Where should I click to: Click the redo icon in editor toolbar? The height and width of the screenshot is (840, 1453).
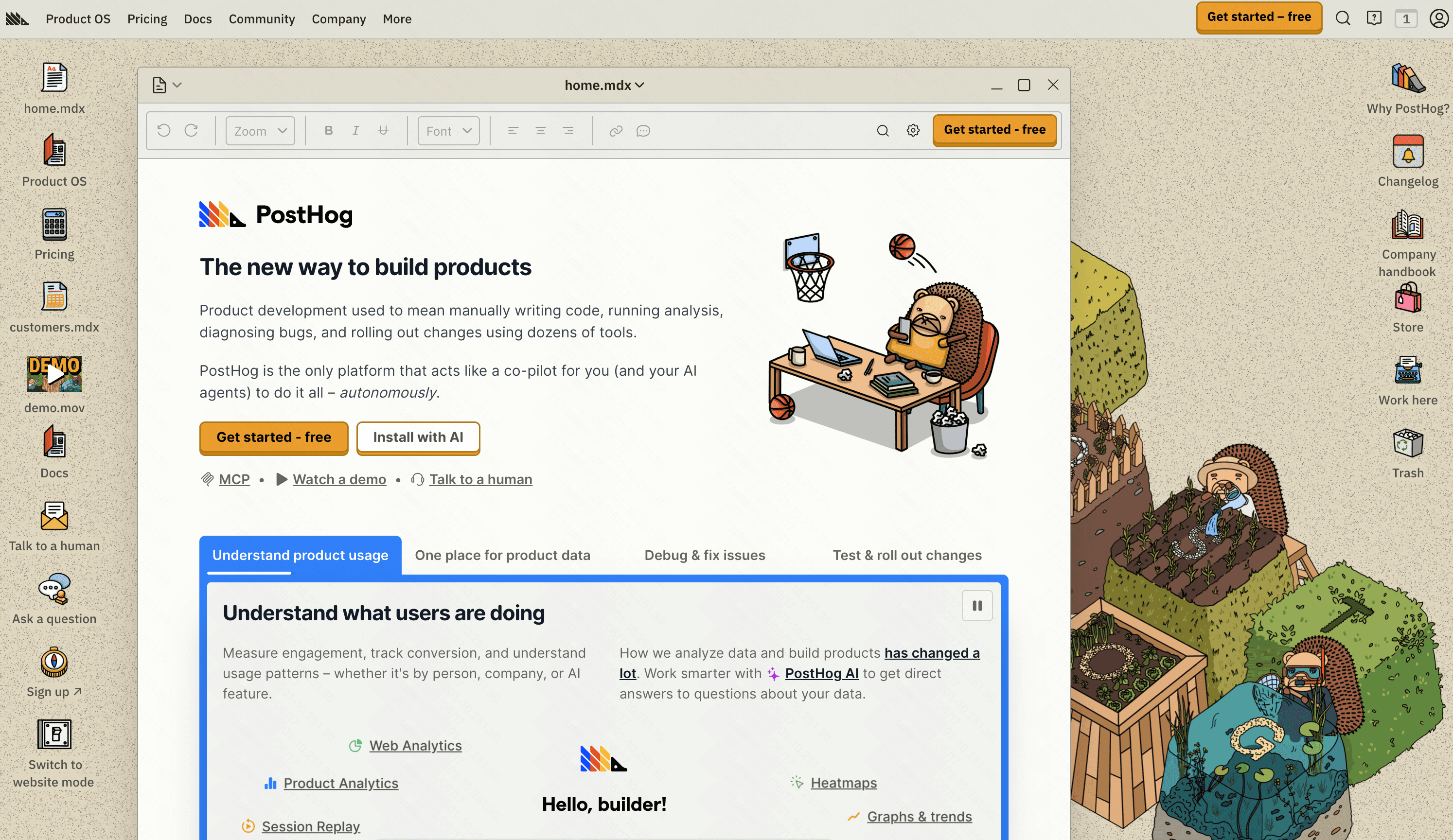click(x=192, y=131)
